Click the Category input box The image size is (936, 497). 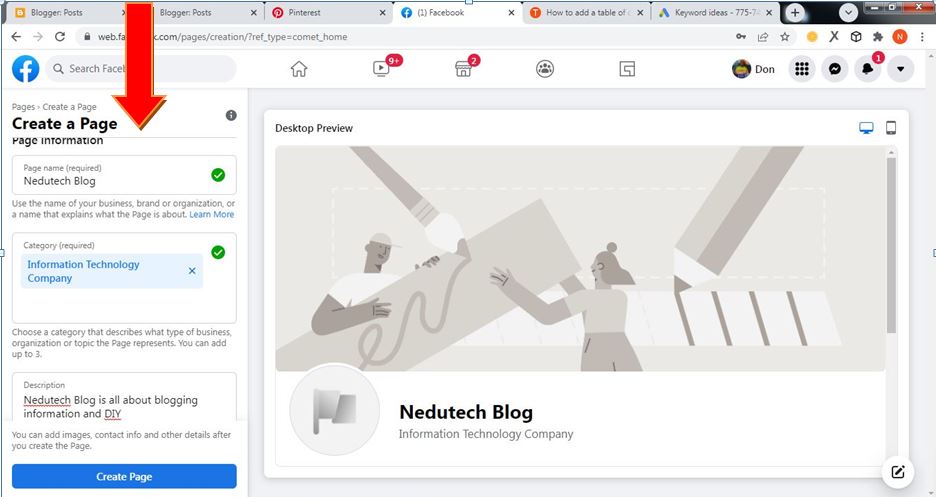coord(124,278)
